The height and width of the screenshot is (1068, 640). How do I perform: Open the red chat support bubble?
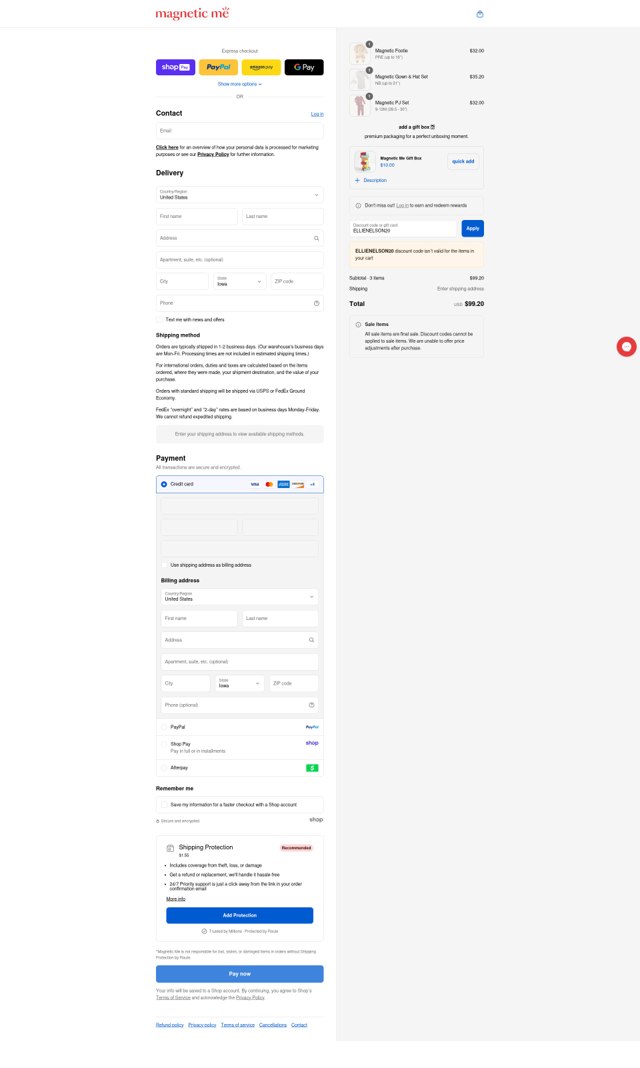click(626, 347)
